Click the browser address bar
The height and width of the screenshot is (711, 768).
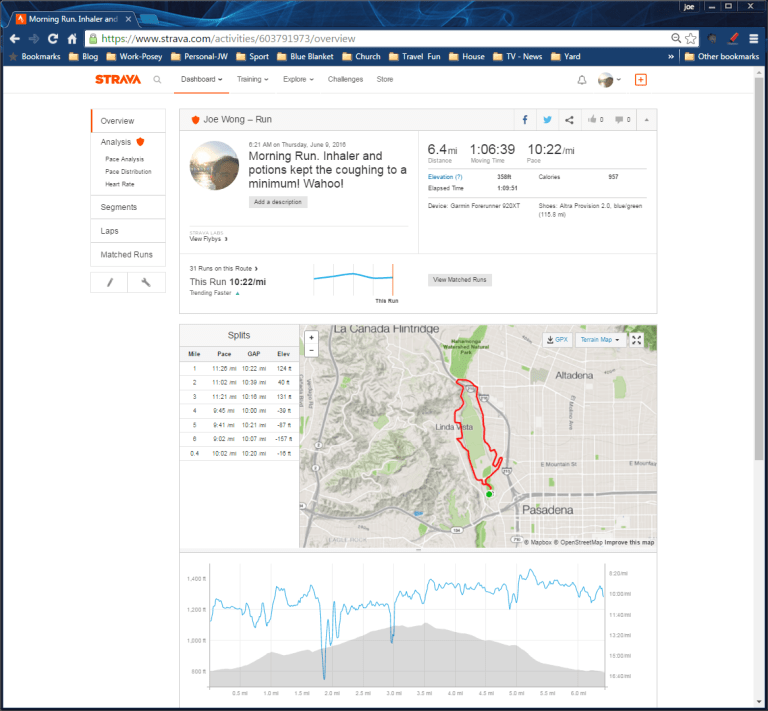click(x=380, y=38)
